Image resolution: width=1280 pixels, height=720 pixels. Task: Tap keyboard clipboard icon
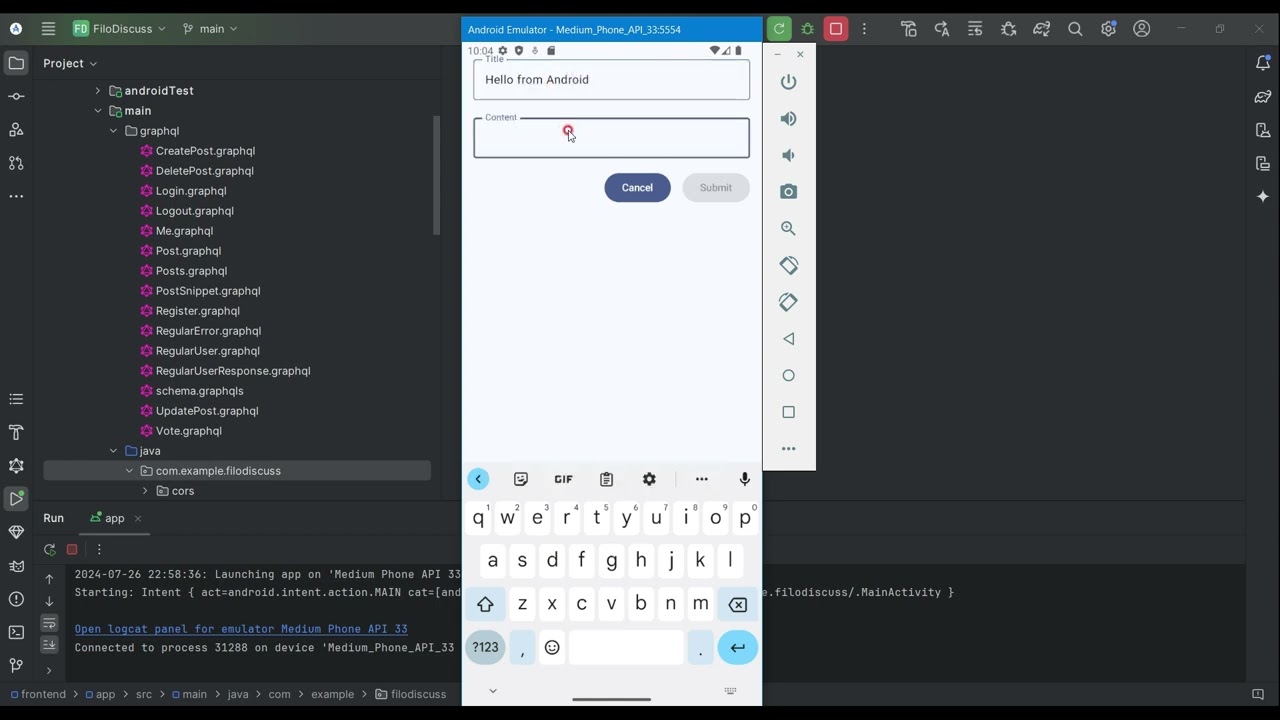click(x=606, y=480)
